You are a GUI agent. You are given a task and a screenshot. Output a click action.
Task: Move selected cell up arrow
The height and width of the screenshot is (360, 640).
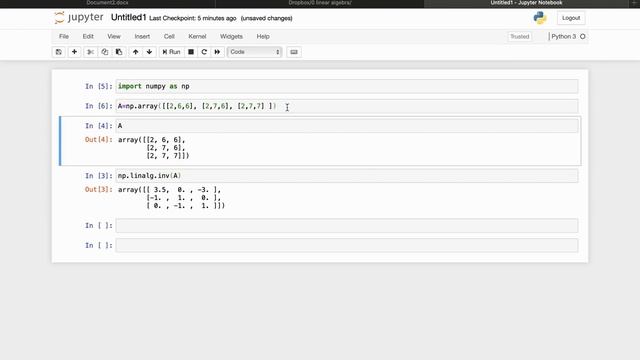click(x=136, y=52)
